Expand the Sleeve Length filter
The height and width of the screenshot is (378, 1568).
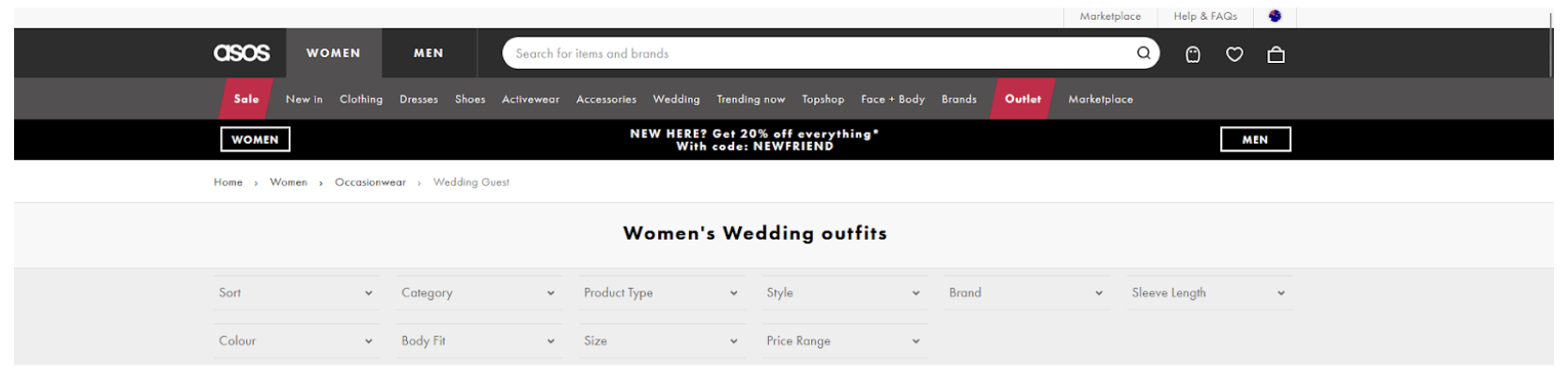click(1209, 292)
